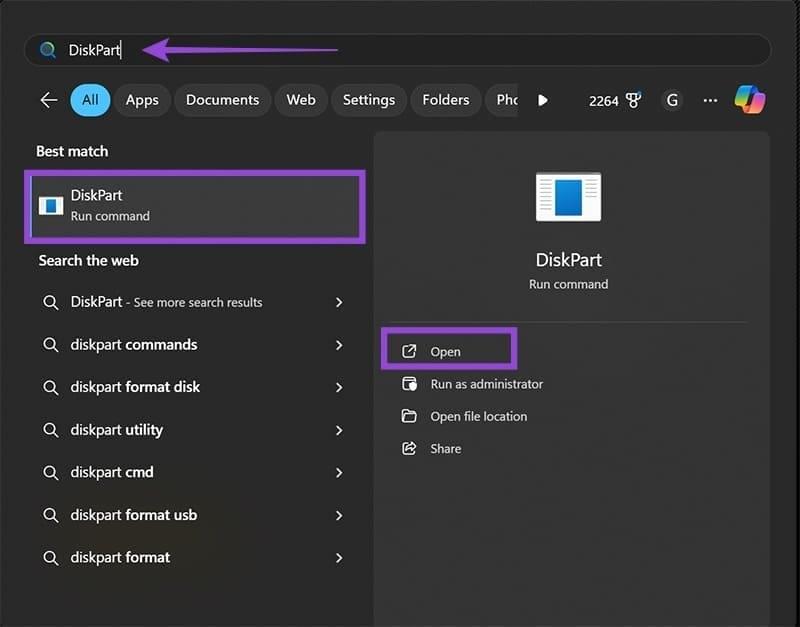Click the large DiskPart app icon
The height and width of the screenshot is (627, 800).
(x=568, y=196)
